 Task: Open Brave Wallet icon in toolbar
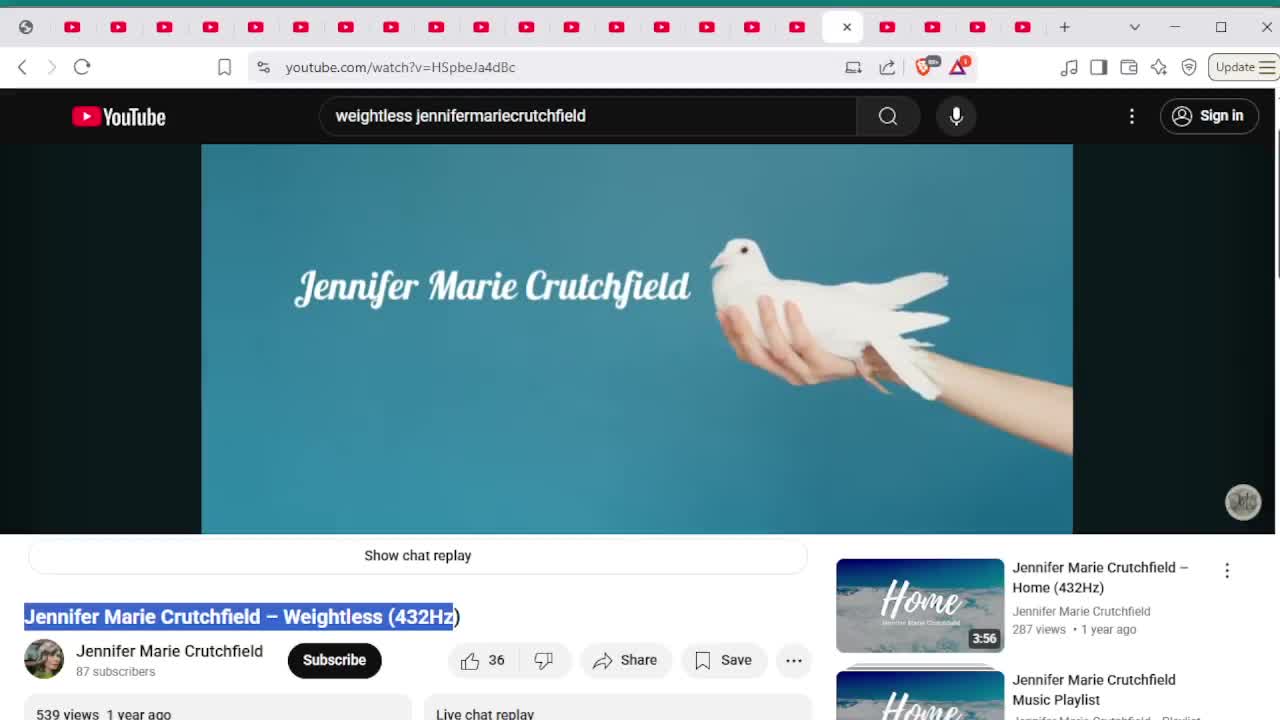point(1128,67)
